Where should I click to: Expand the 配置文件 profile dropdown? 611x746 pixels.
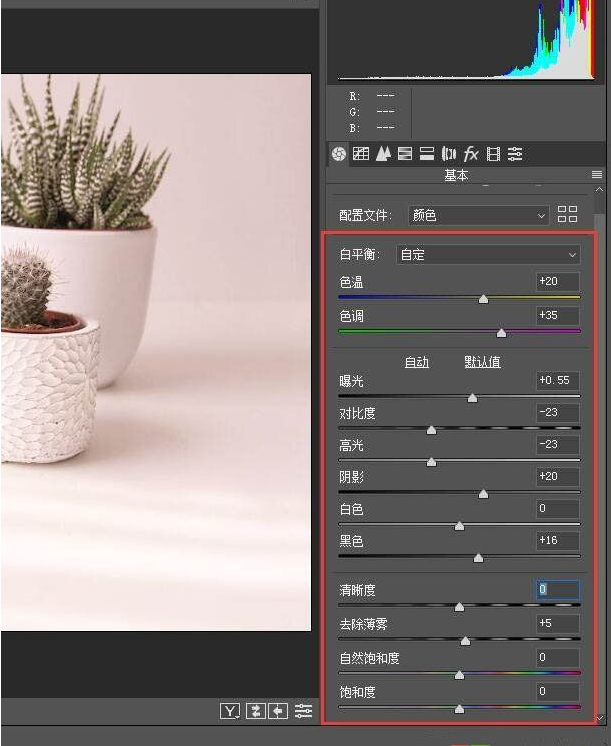coord(478,215)
